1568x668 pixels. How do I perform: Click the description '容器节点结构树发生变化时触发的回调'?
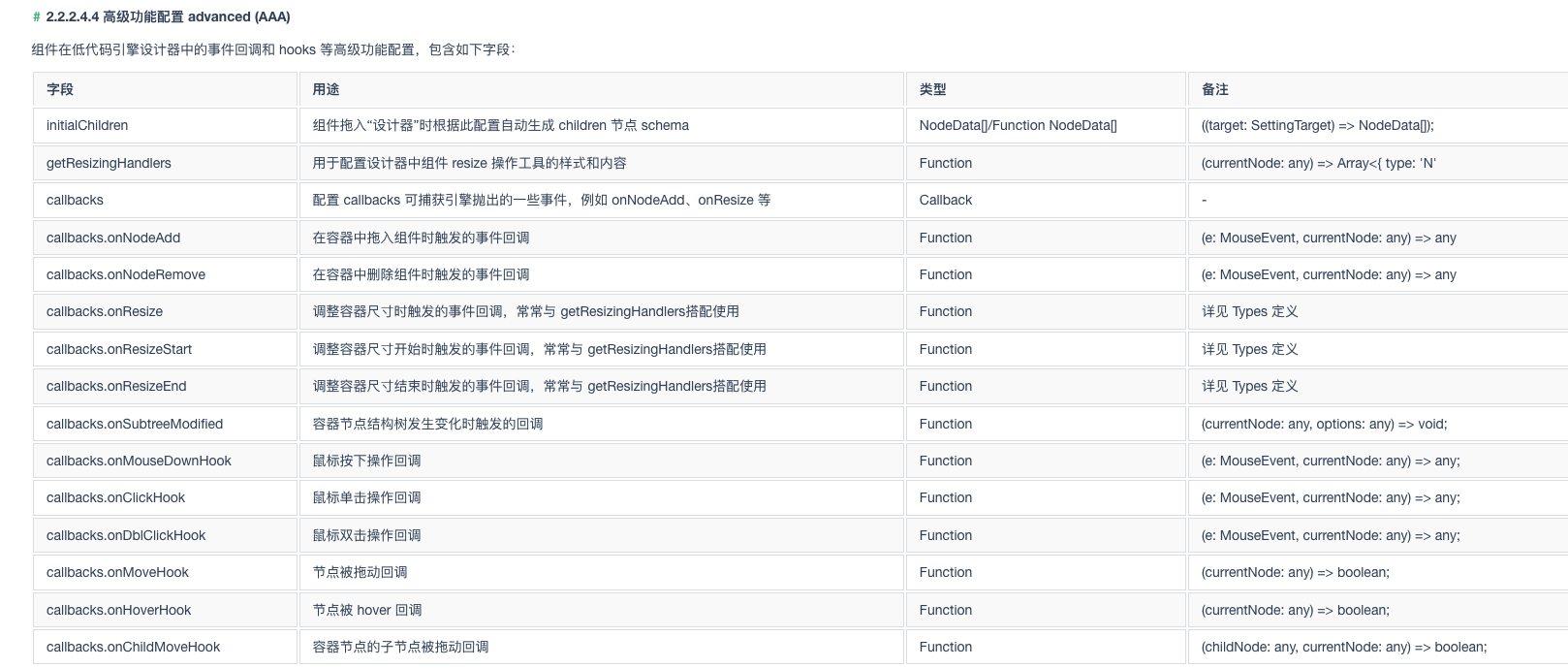[x=427, y=424]
